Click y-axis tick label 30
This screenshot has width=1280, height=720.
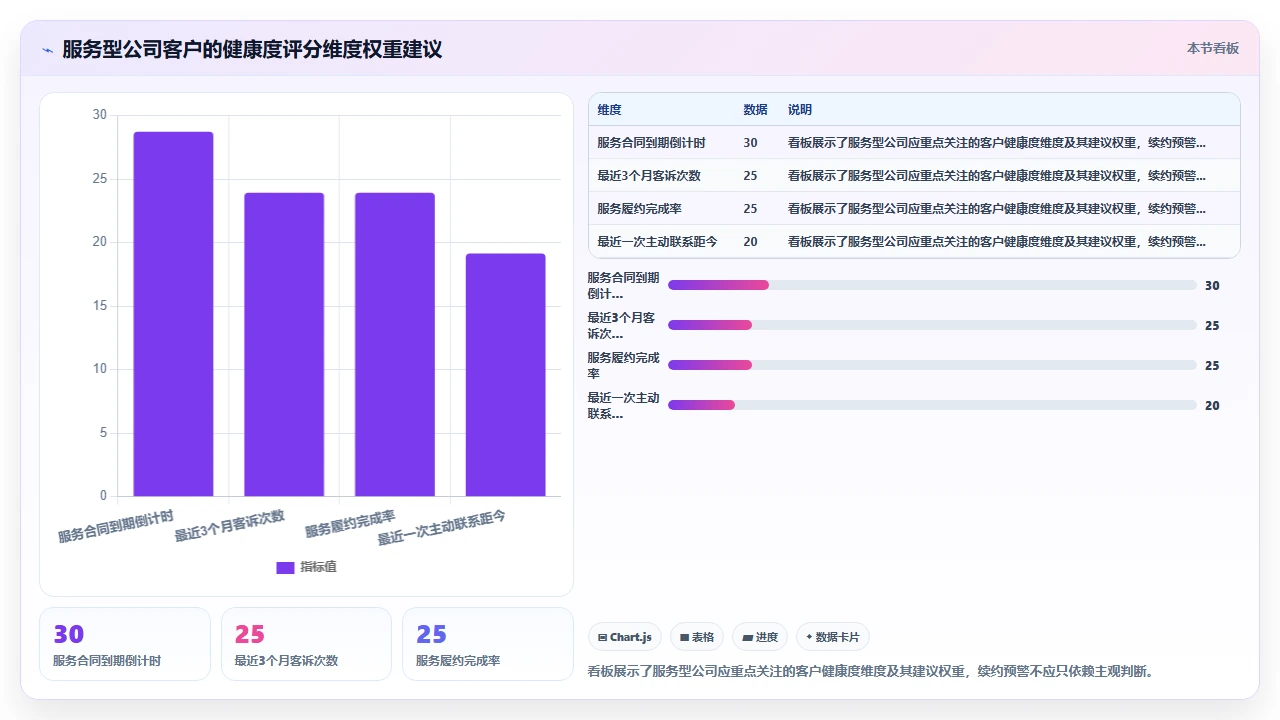[99, 115]
